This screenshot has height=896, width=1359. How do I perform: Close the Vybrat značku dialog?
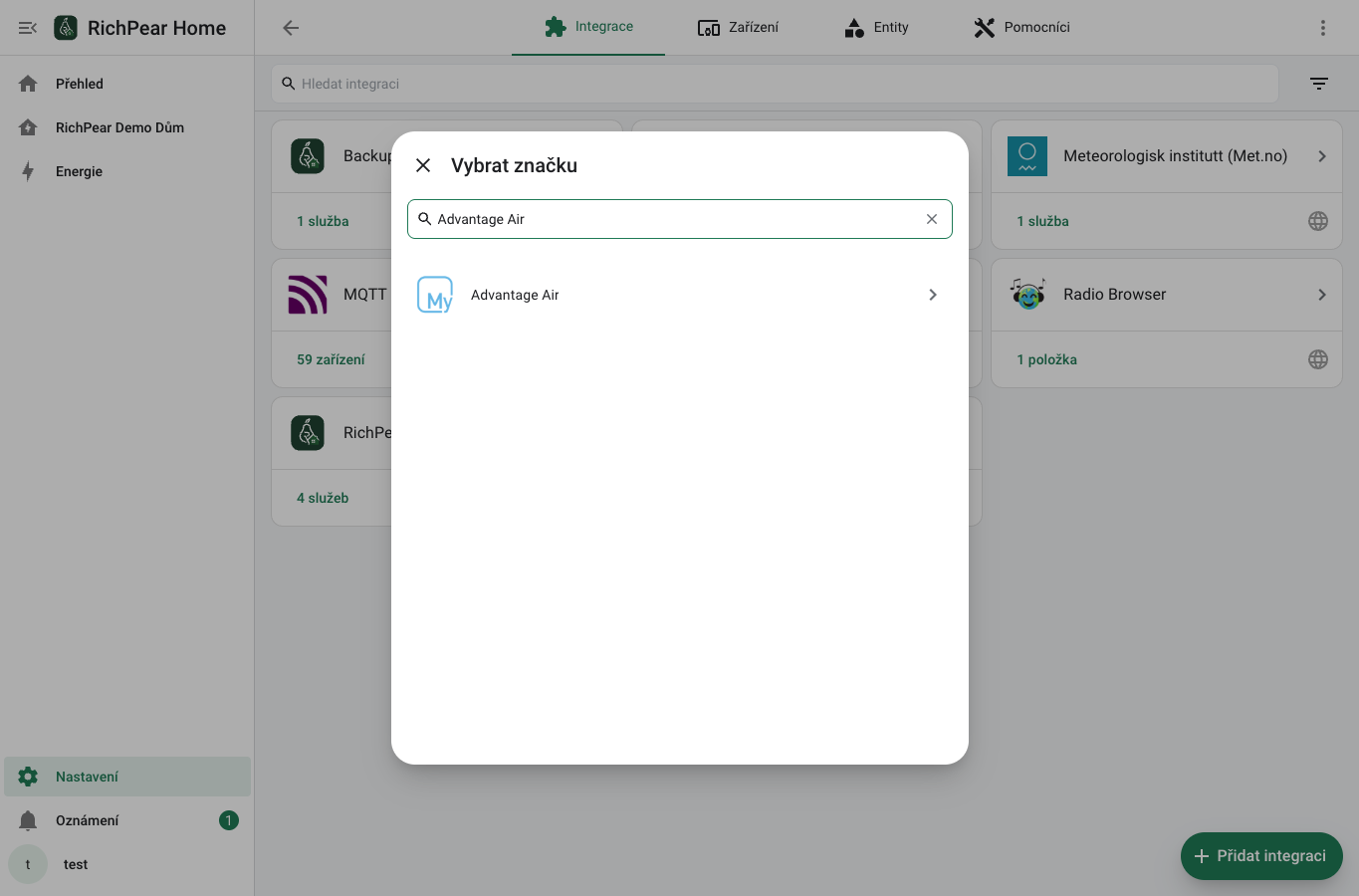423,165
